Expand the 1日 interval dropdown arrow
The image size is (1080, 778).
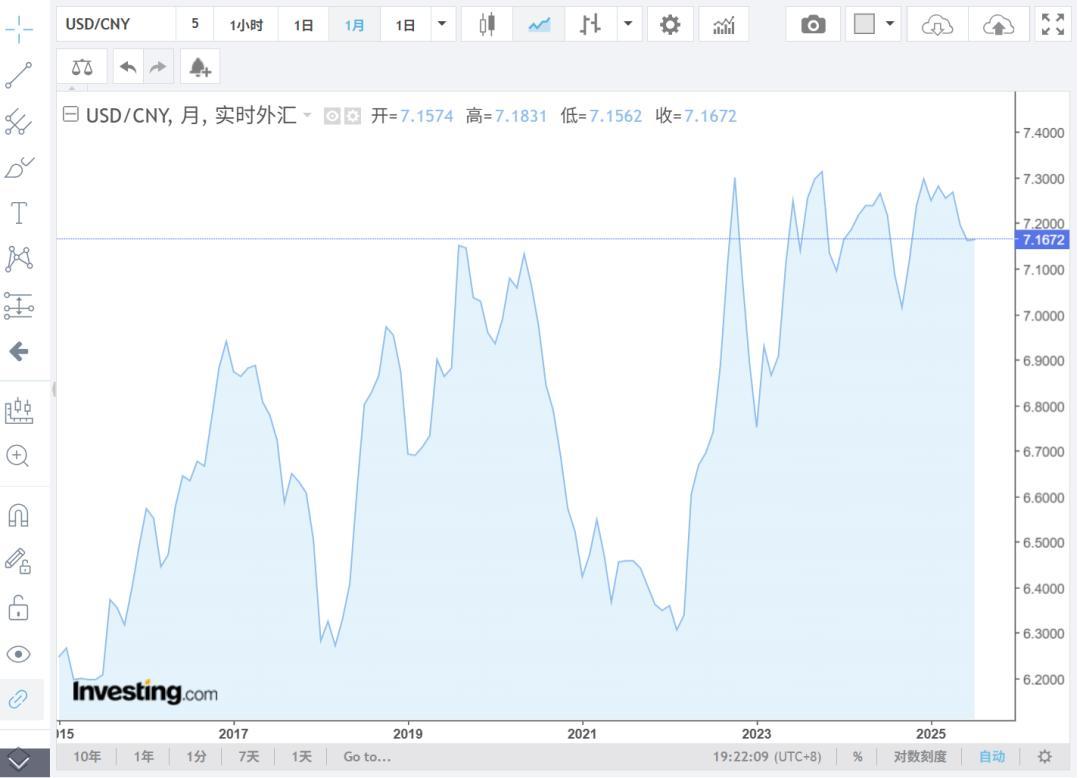pos(441,25)
